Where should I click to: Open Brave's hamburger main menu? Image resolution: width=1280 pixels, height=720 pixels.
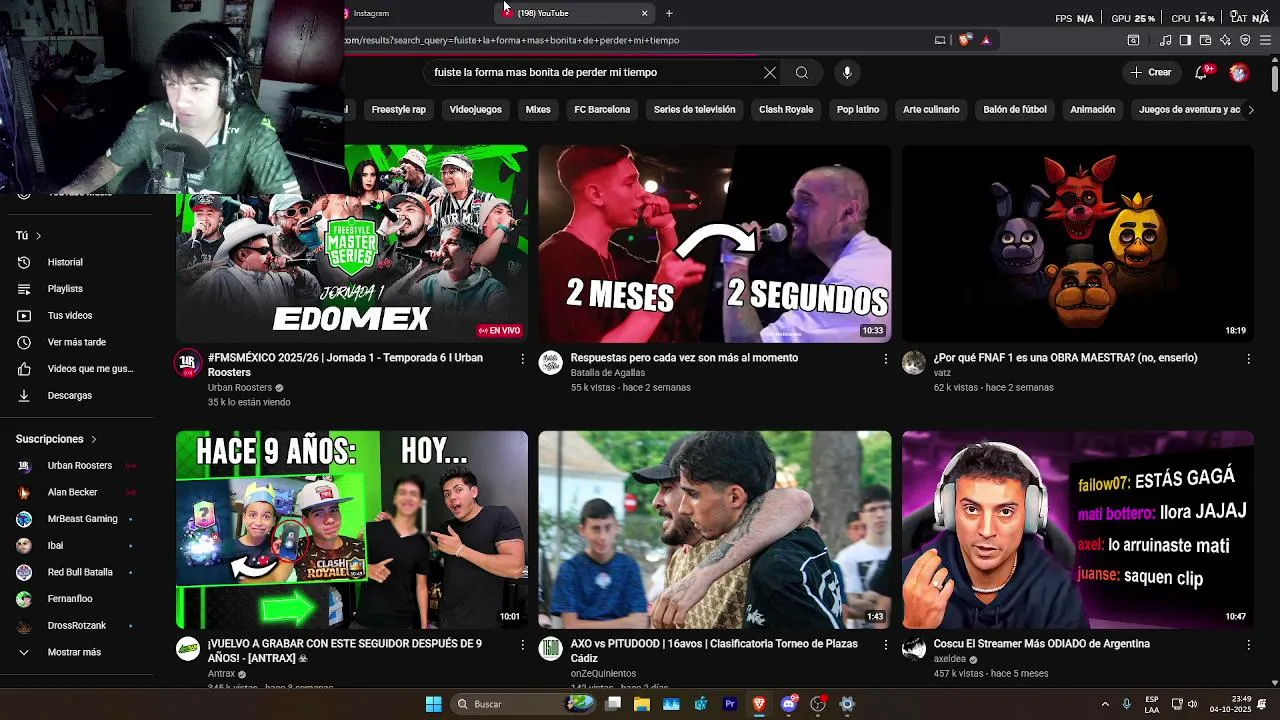pos(1266,40)
